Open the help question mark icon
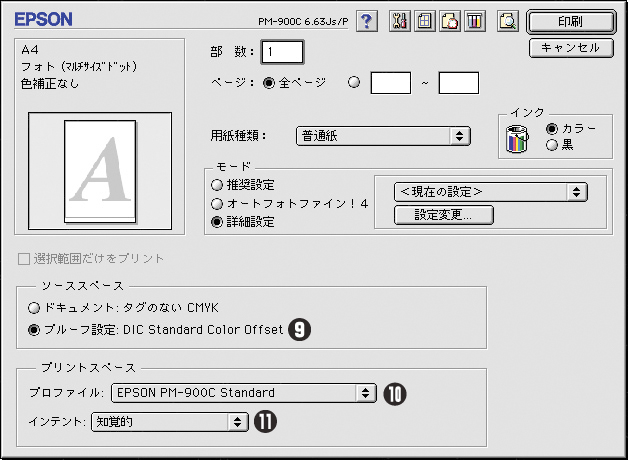 tap(366, 21)
